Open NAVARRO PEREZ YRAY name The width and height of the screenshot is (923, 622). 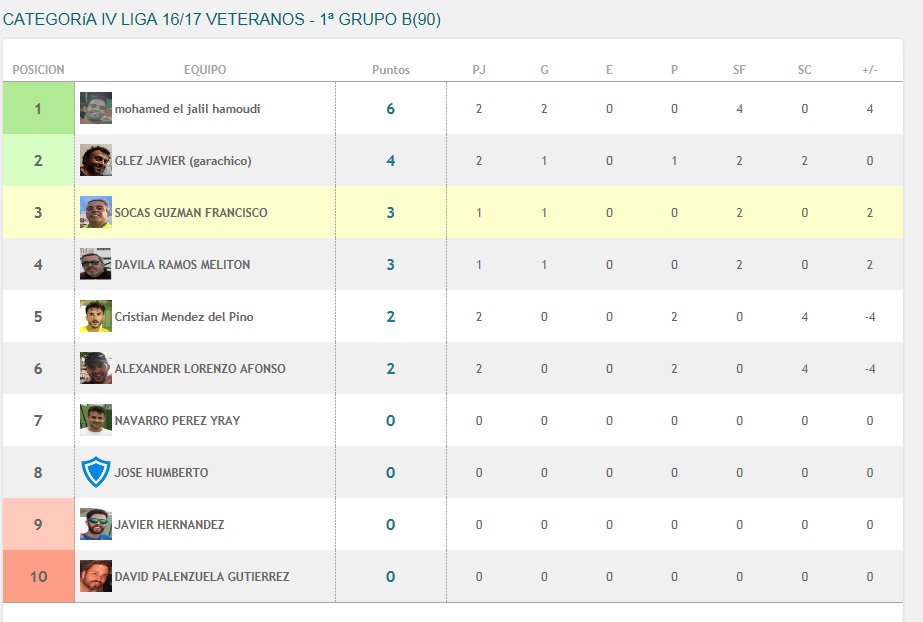coord(177,420)
